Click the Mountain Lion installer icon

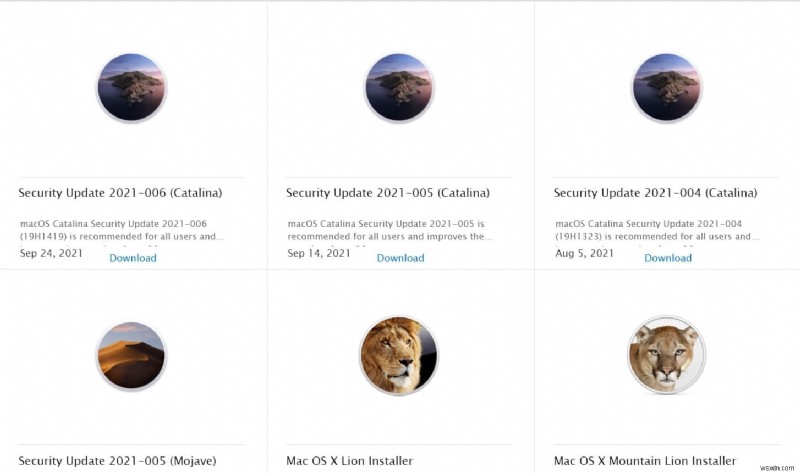(x=667, y=356)
